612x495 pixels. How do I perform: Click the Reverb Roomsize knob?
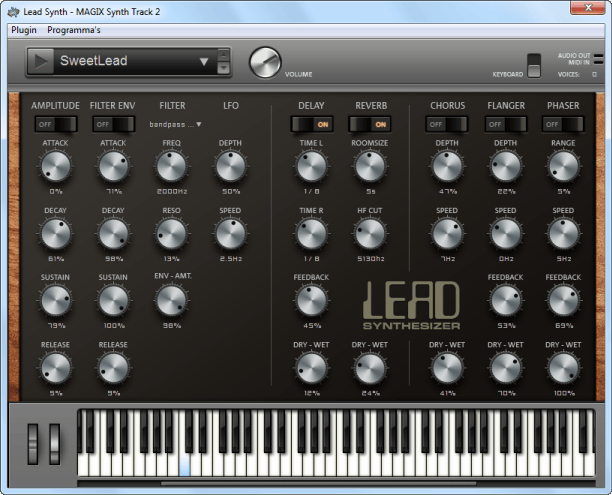pyautogui.click(x=370, y=166)
